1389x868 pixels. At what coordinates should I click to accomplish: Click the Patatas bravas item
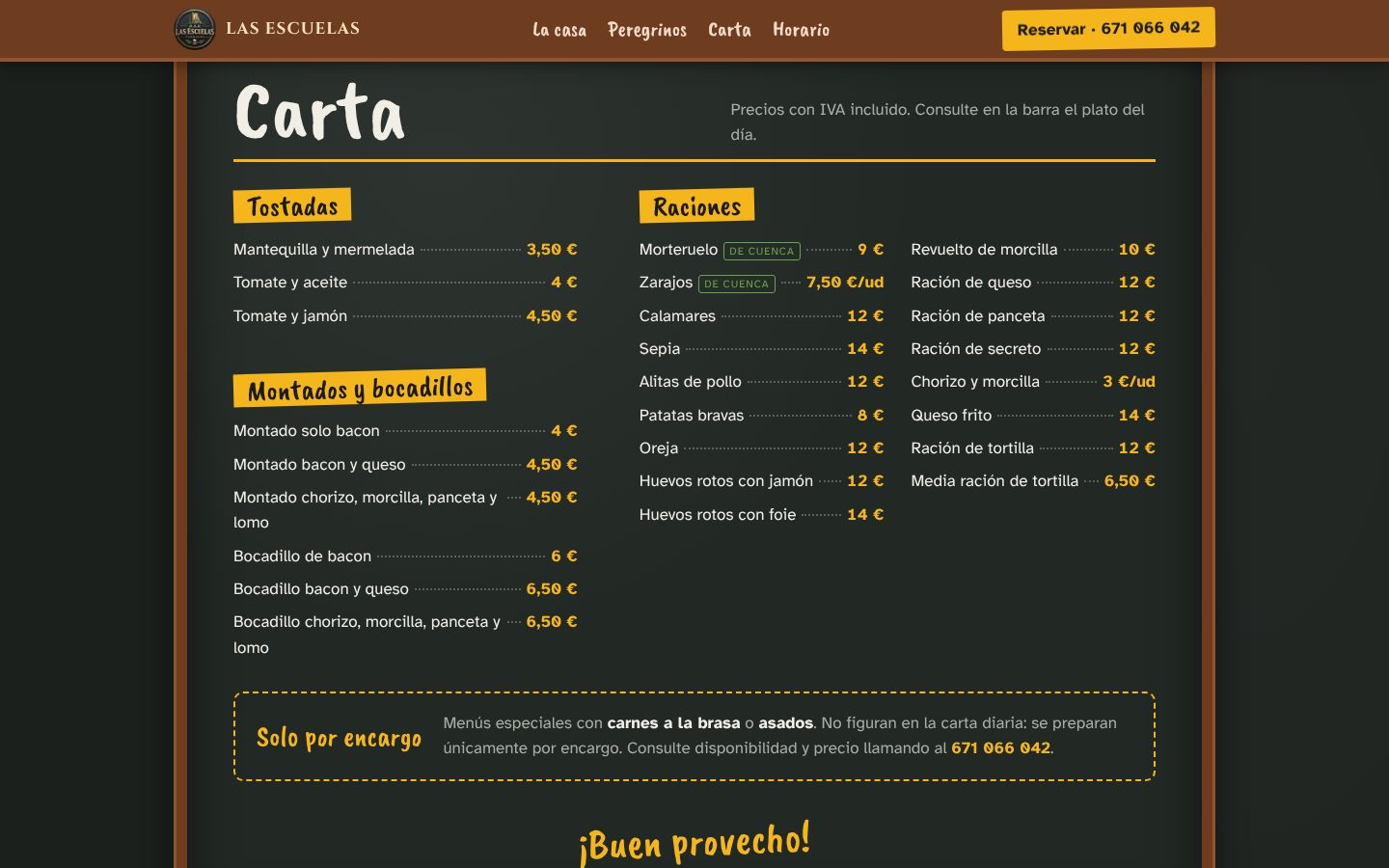(761, 416)
